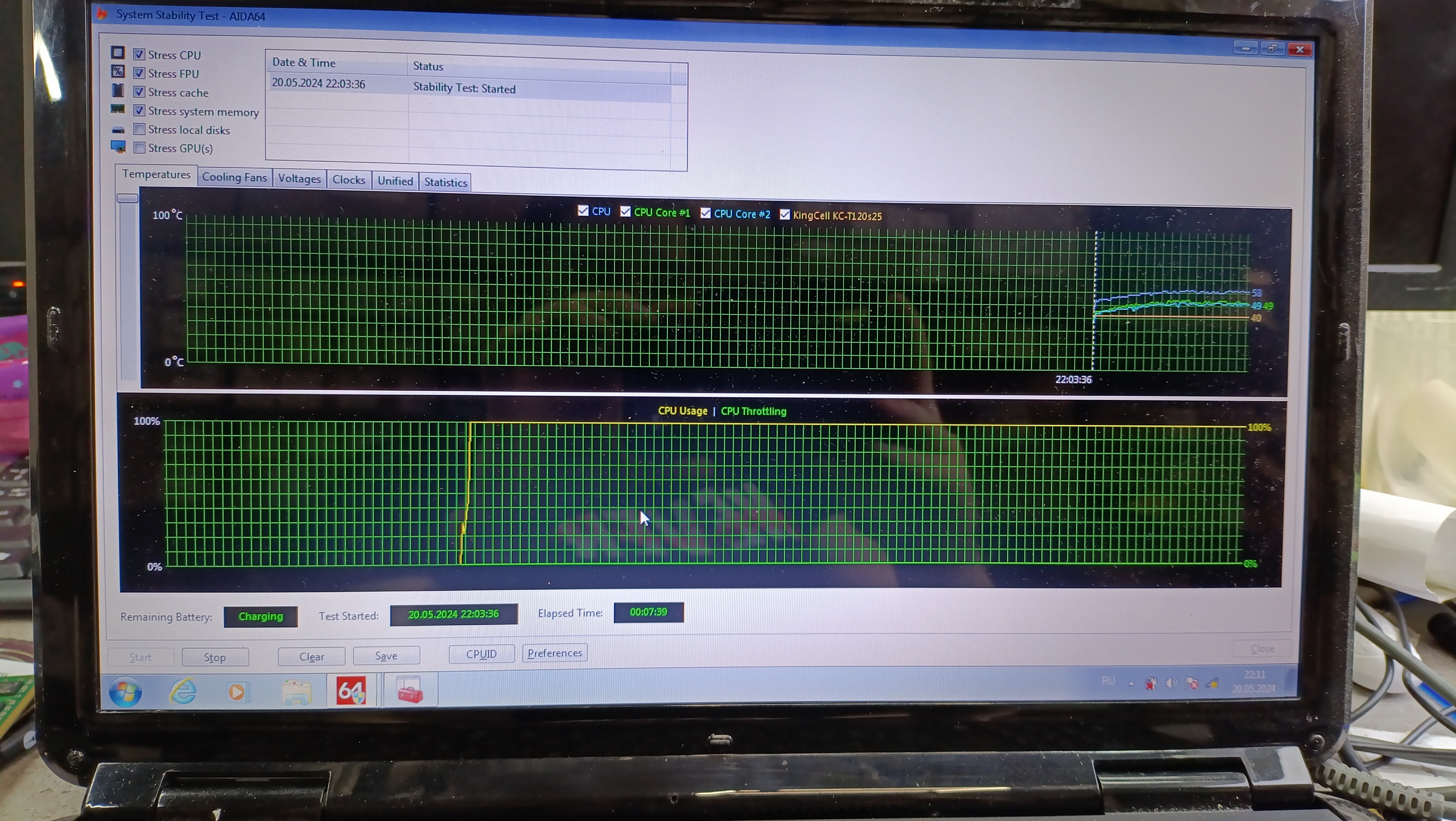Show hidden tray icons arrow
The width and height of the screenshot is (1456, 821).
tap(1131, 683)
